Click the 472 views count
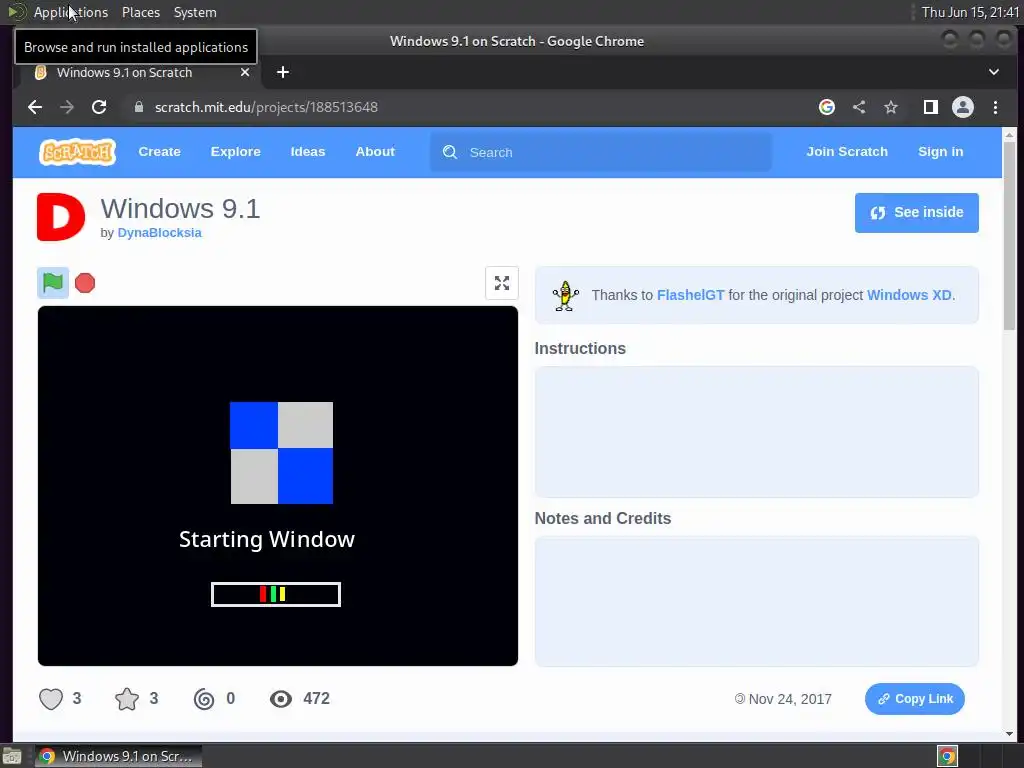 (316, 698)
